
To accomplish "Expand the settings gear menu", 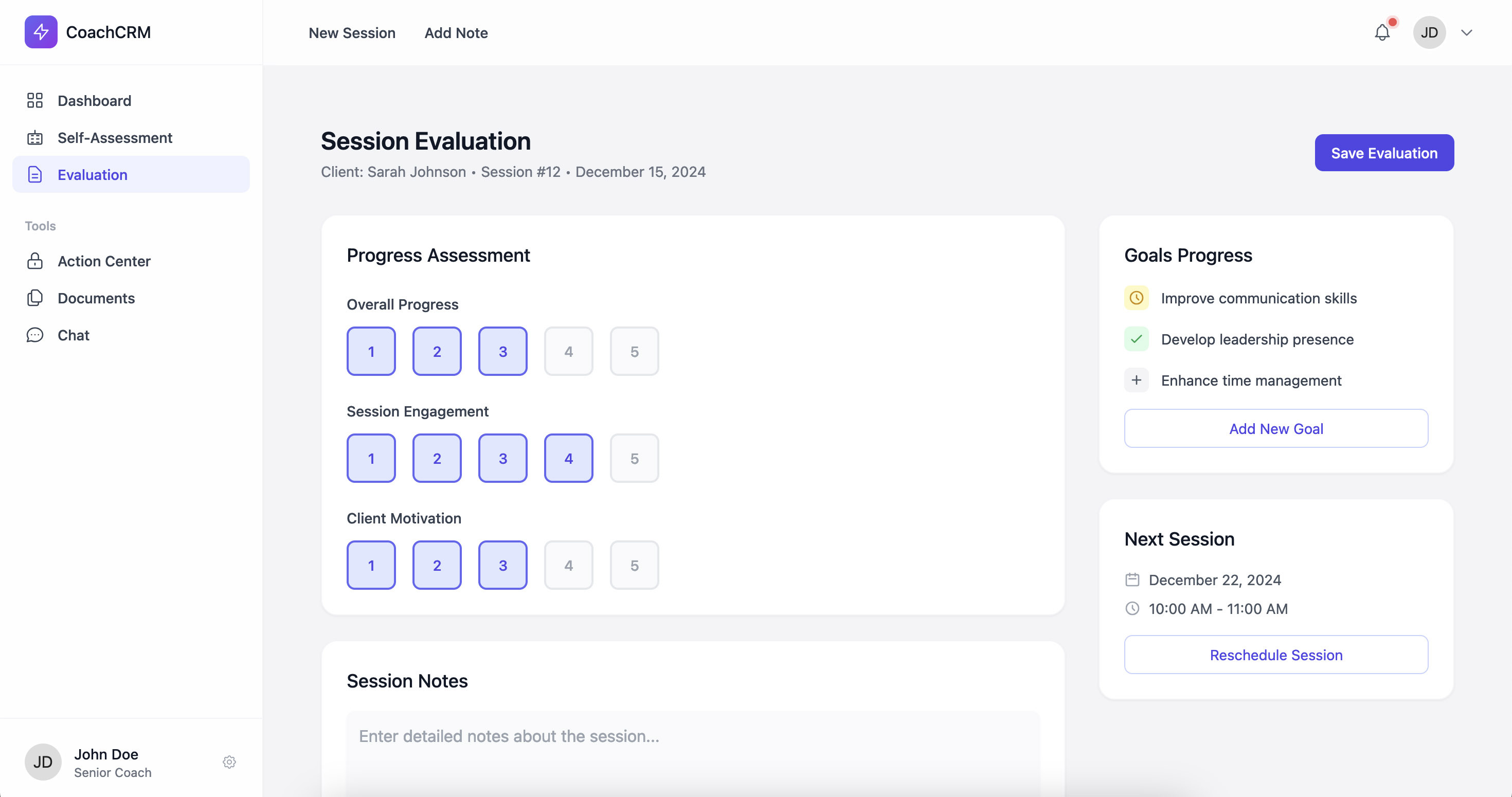I will coord(228,762).
